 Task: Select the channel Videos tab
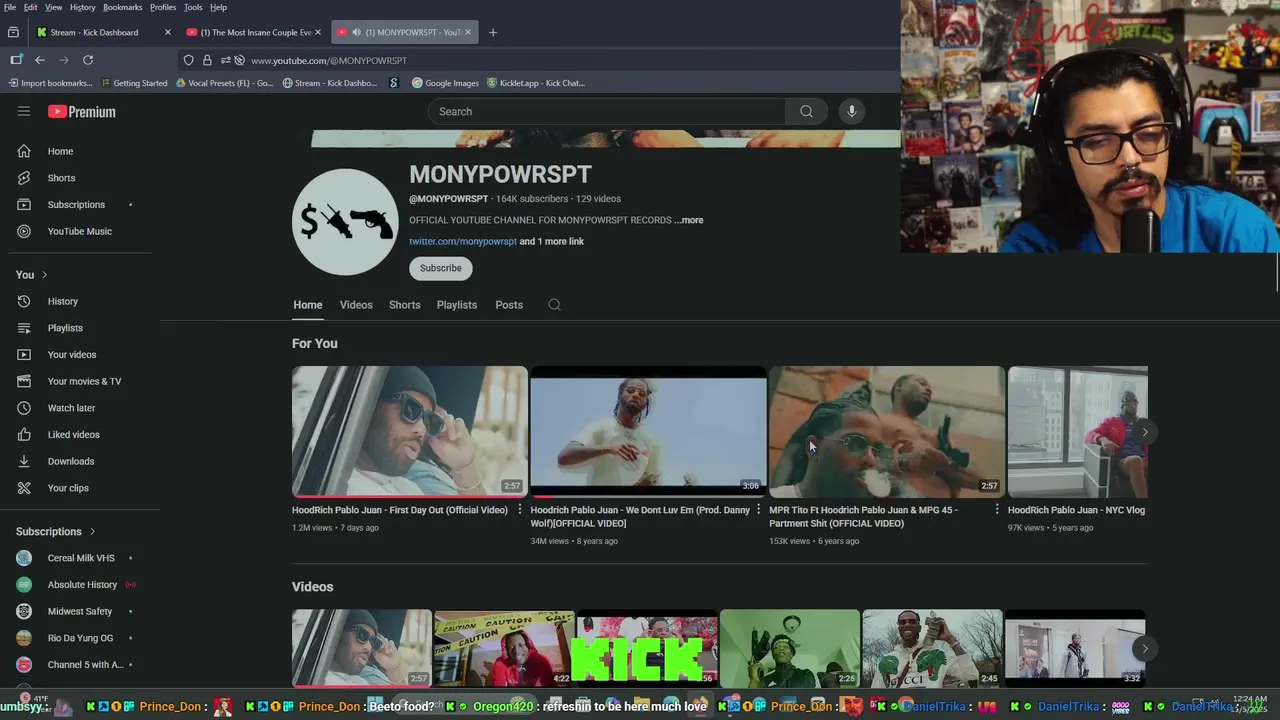point(356,305)
